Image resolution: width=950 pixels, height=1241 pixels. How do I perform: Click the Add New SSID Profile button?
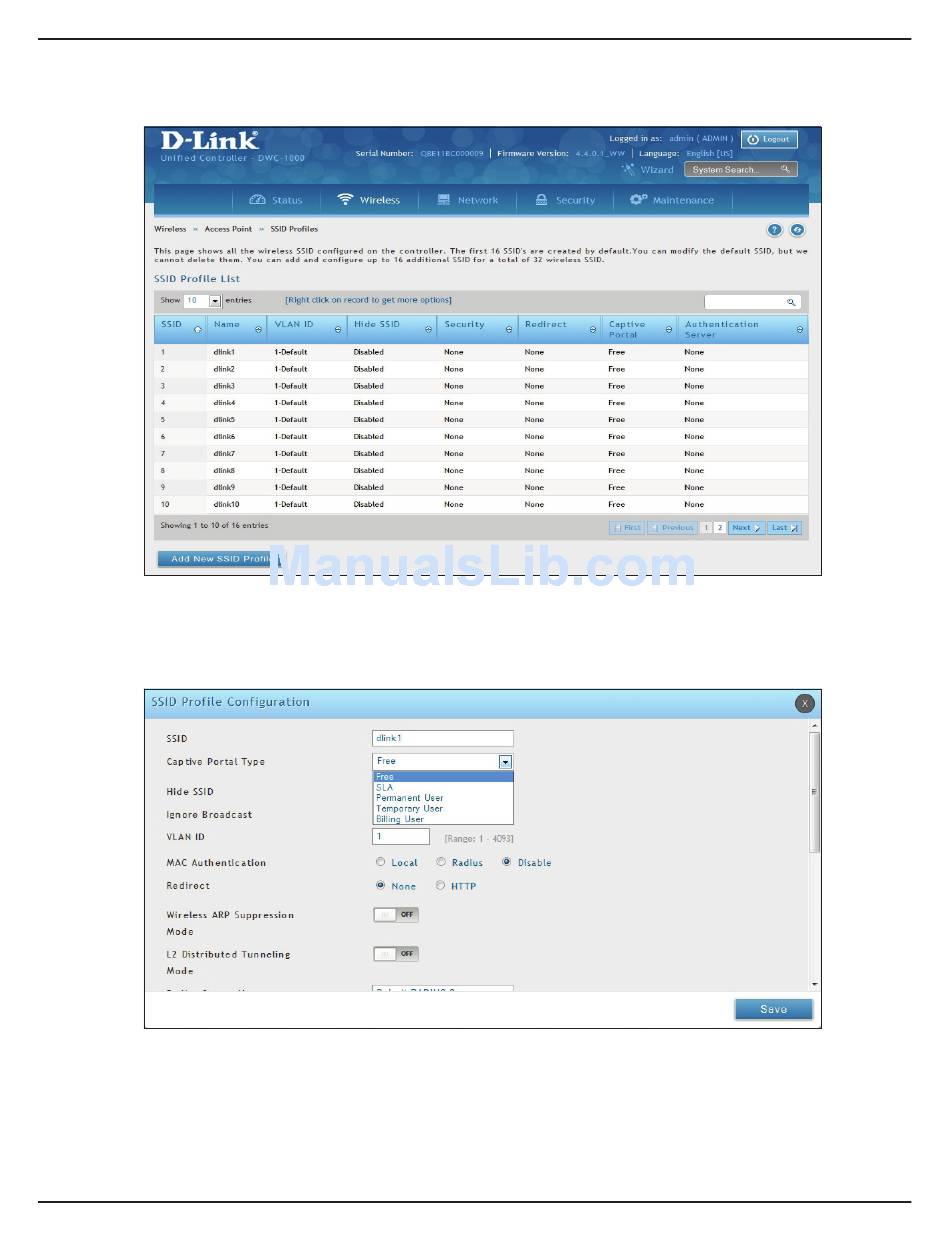(x=215, y=559)
